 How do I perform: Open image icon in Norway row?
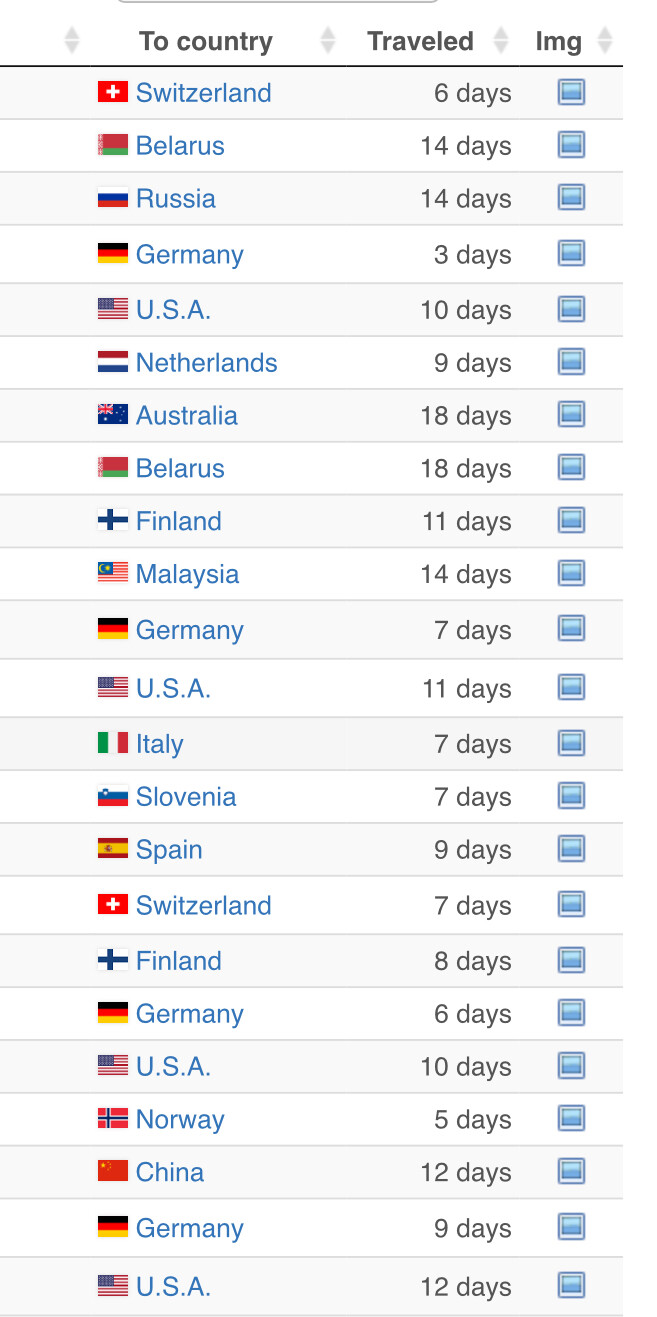click(x=571, y=1118)
